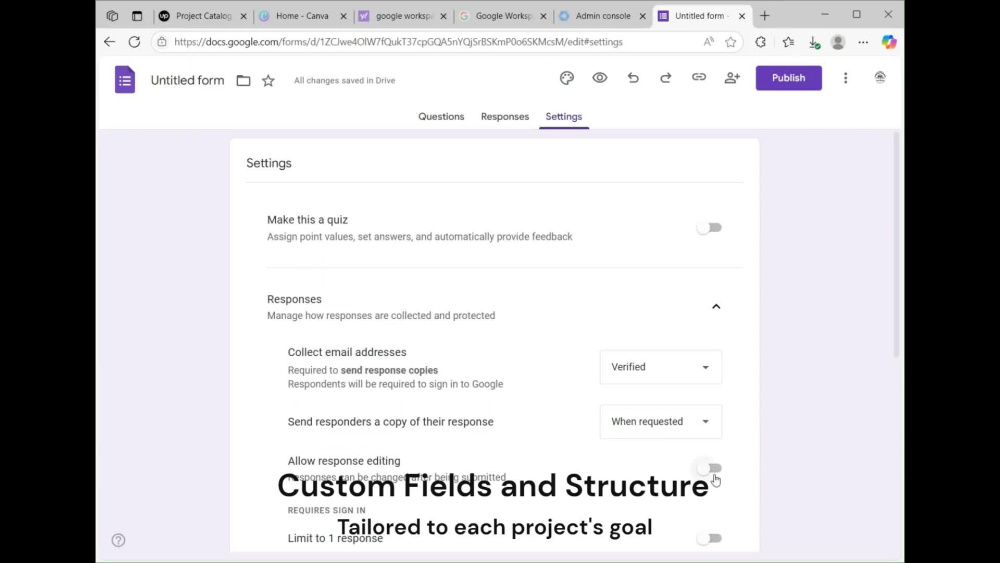
Task: Star the Untitled form
Action: (268, 80)
